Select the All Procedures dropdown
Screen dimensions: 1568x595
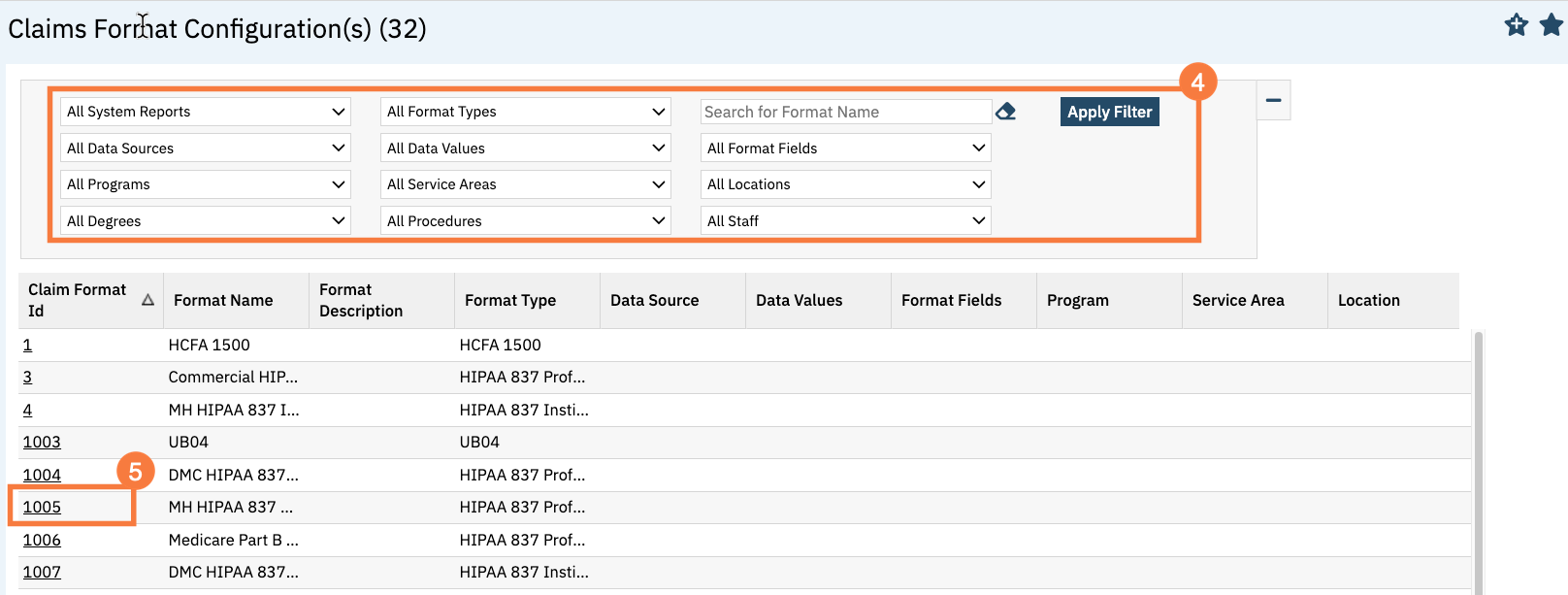[526, 221]
